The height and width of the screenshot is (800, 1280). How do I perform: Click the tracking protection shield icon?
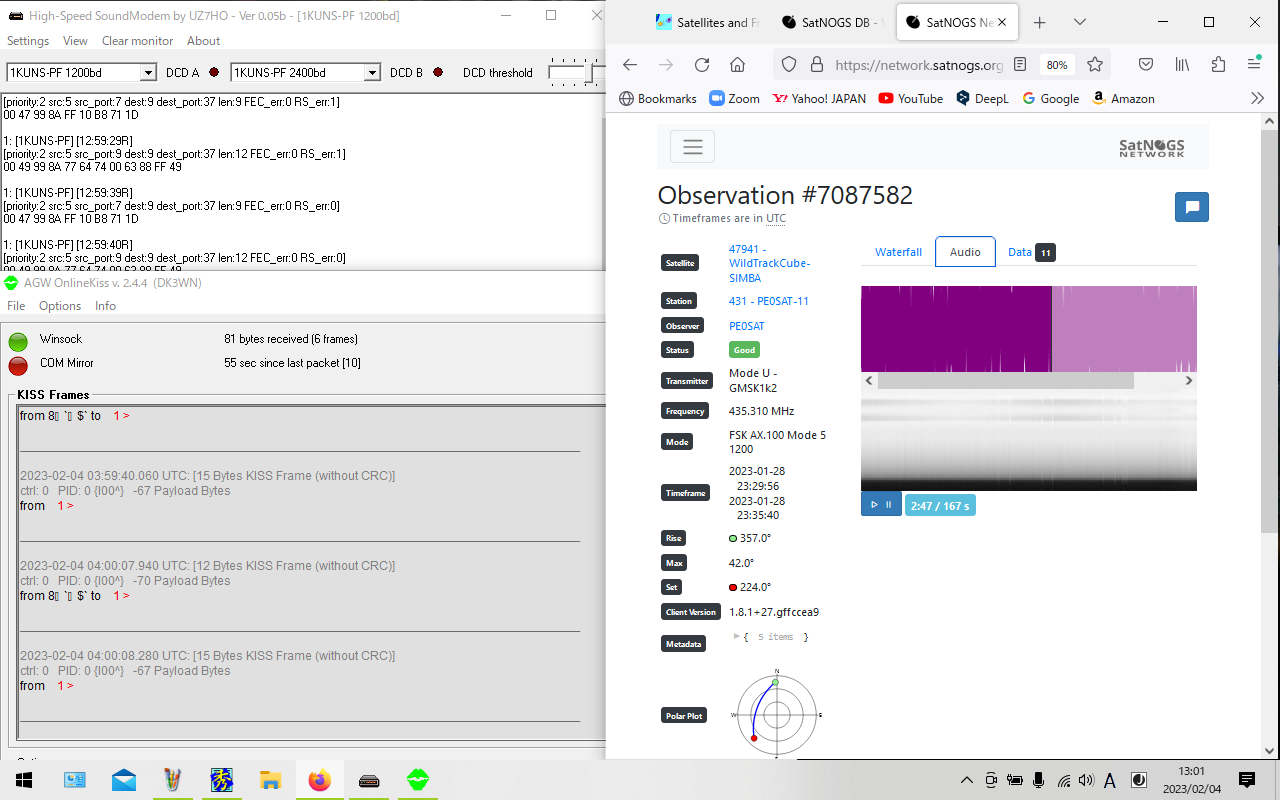point(789,64)
